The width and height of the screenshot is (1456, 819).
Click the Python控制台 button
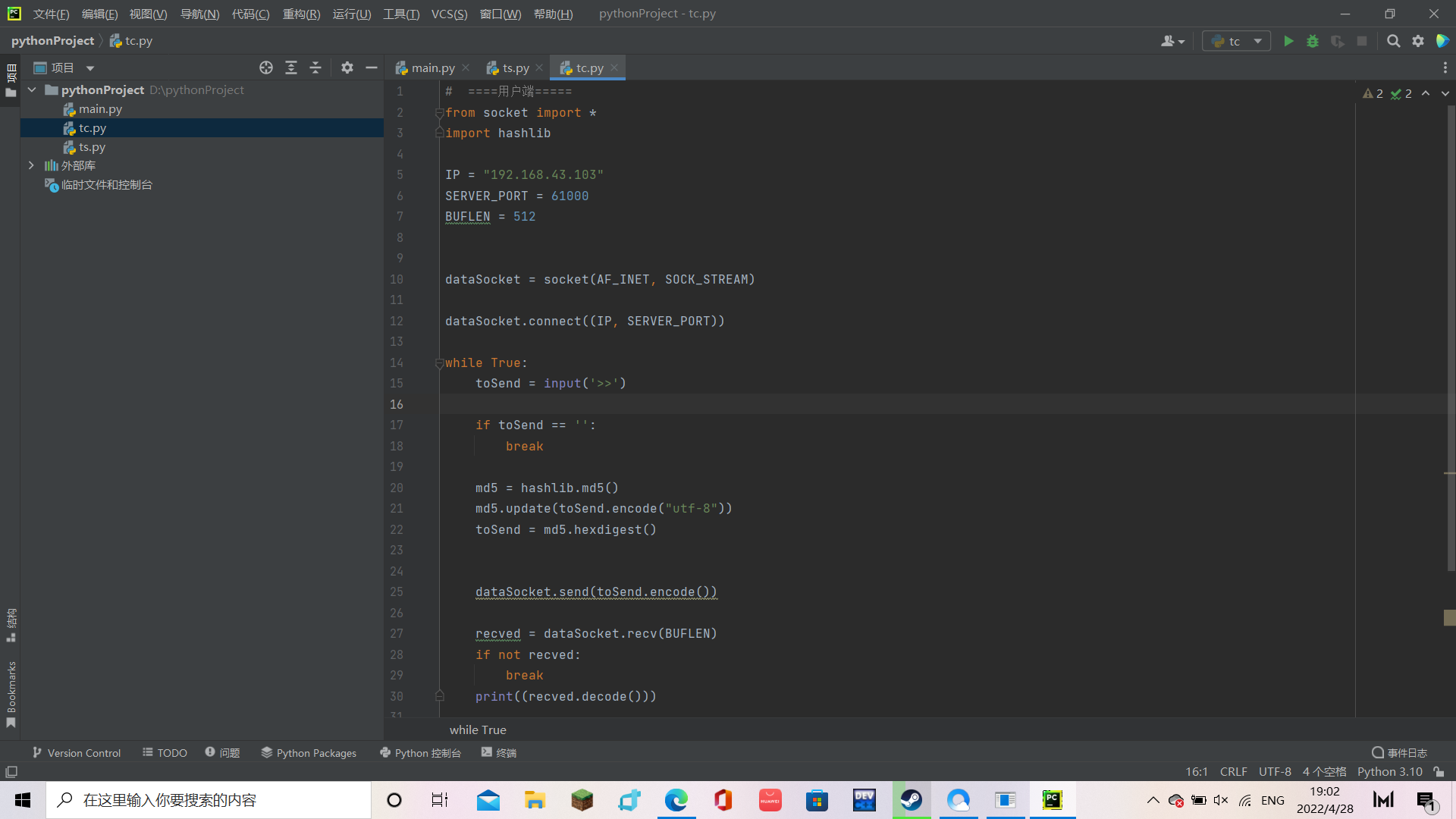(x=420, y=753)
